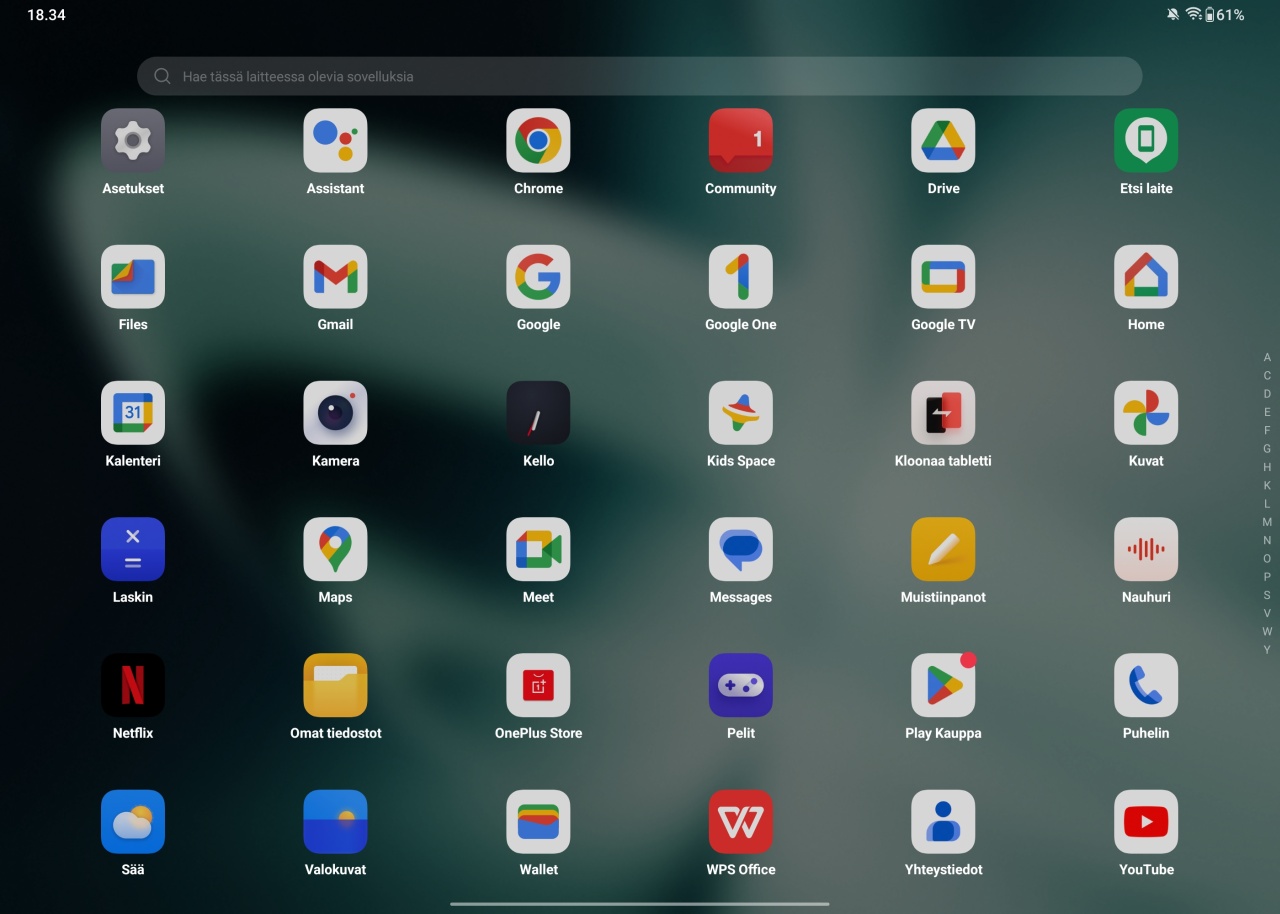Jump to letter W in alphabet index
The width and height of the screenshot is (1280, 914).
(x=1267, y=631)
